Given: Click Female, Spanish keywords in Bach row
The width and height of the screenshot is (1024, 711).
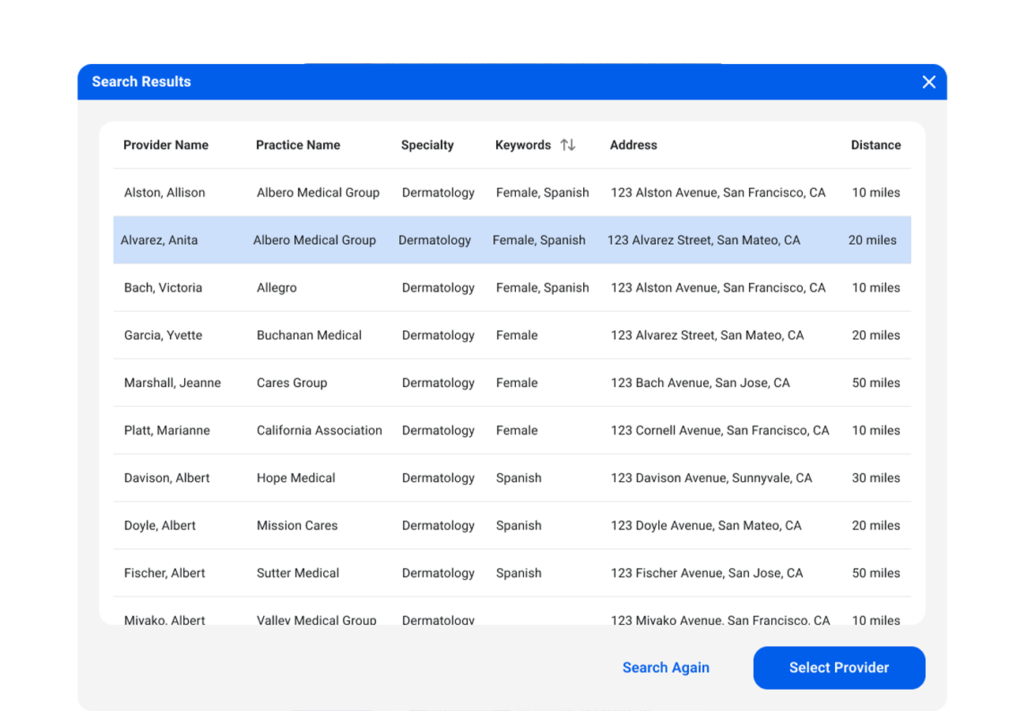Looking at the screenshot, I should pos(542,288).
